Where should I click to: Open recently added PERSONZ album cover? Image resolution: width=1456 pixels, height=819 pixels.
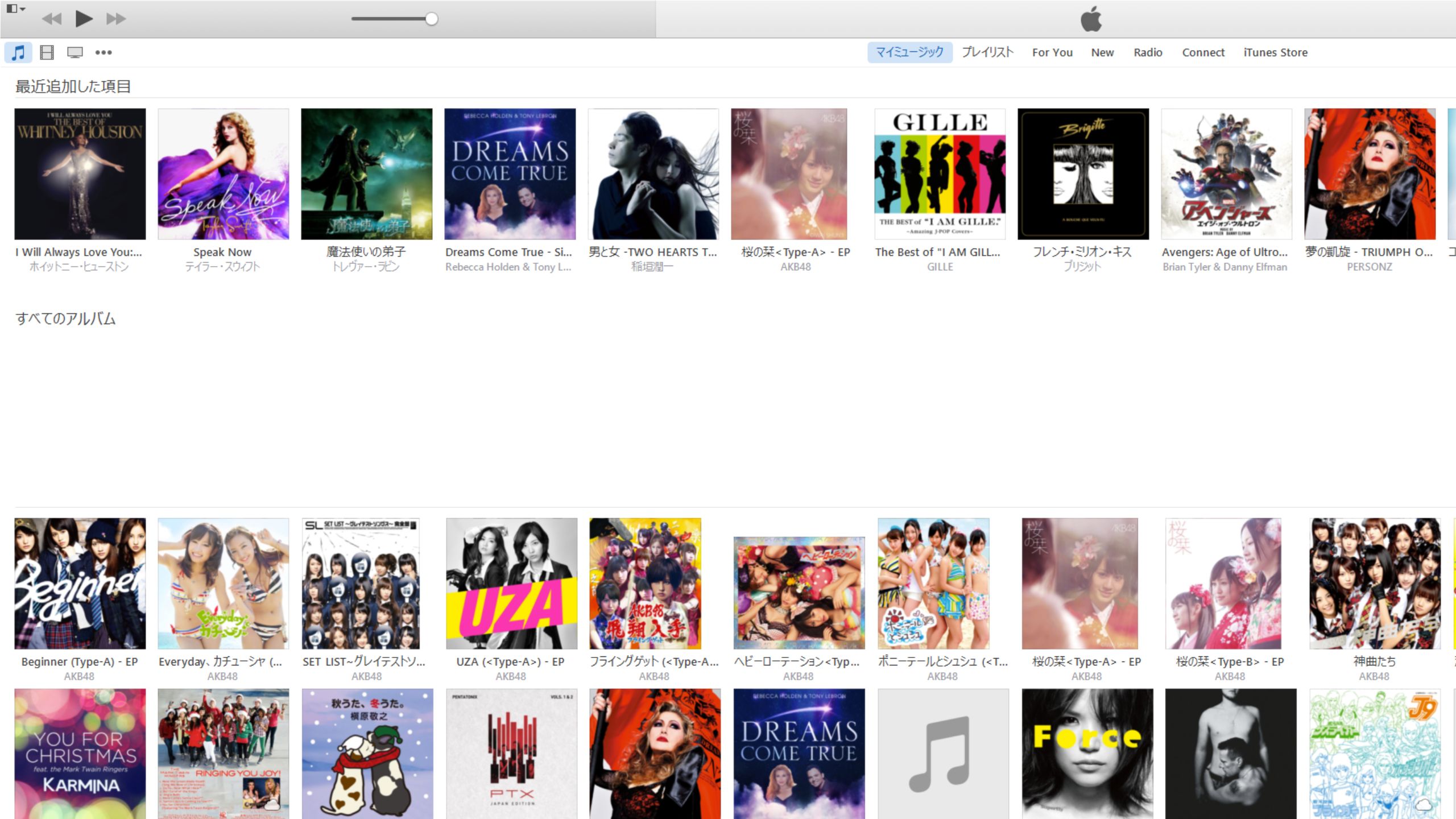coord(1370,174)
